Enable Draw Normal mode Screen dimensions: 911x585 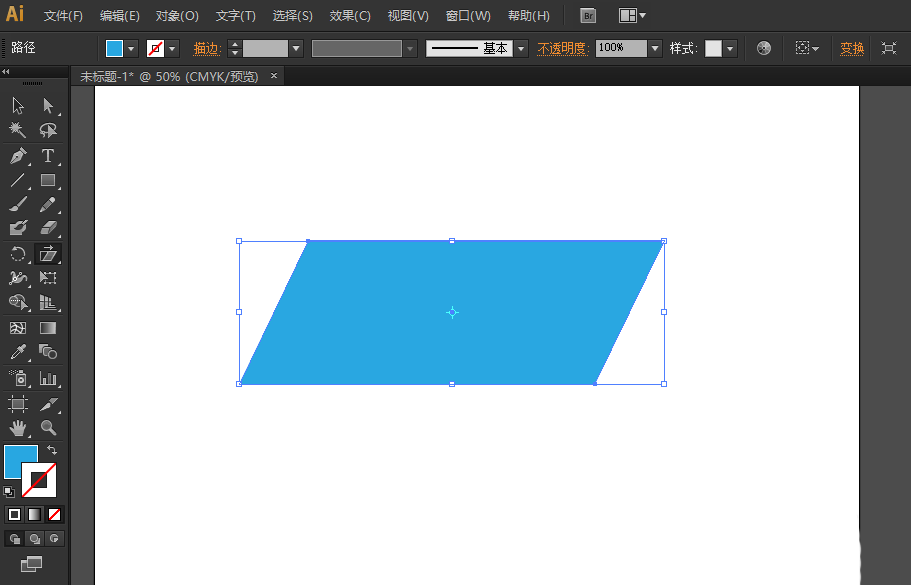click(x=15, y=539)
